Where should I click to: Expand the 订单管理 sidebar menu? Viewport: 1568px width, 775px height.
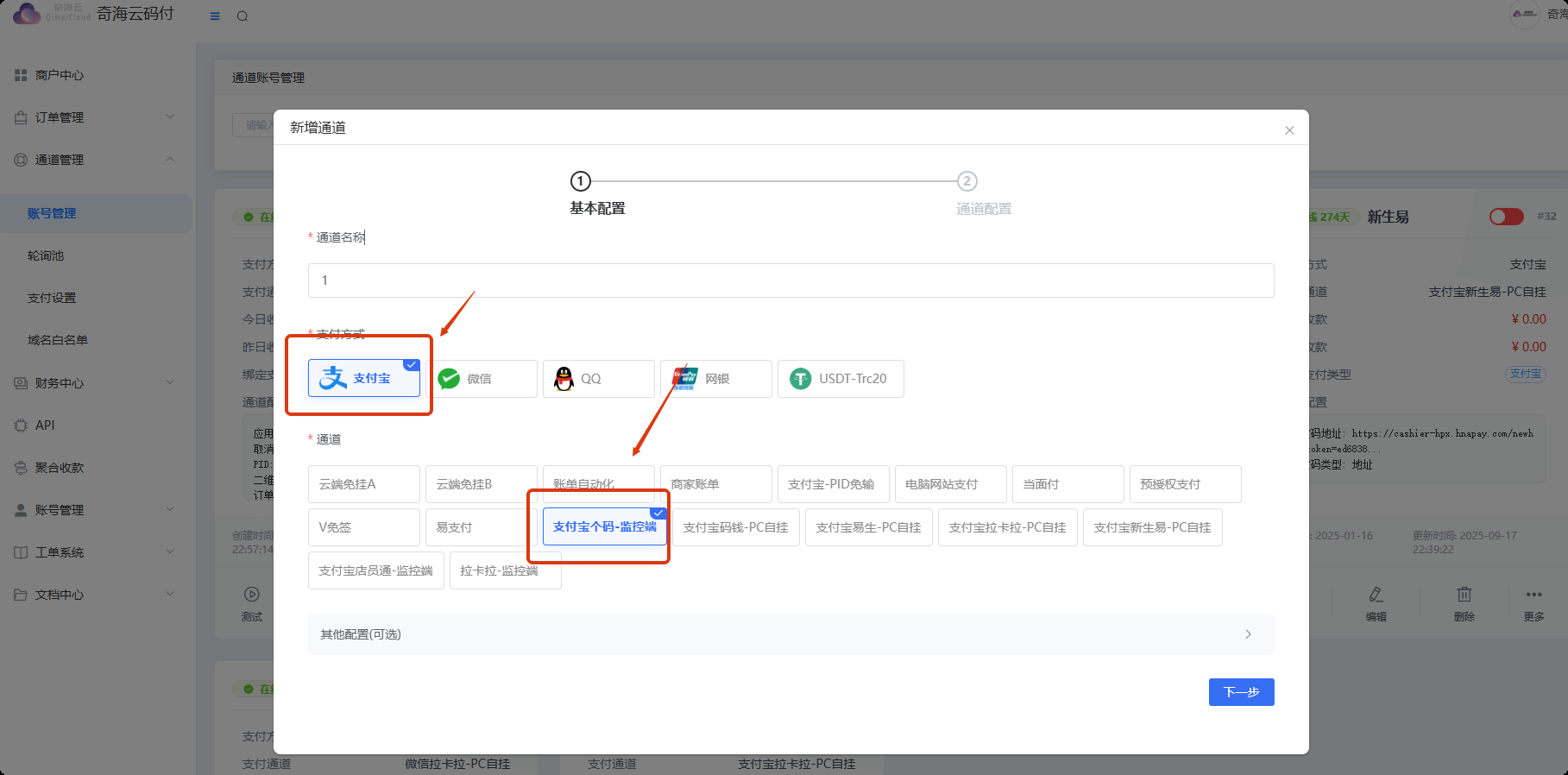pos(95,117)
